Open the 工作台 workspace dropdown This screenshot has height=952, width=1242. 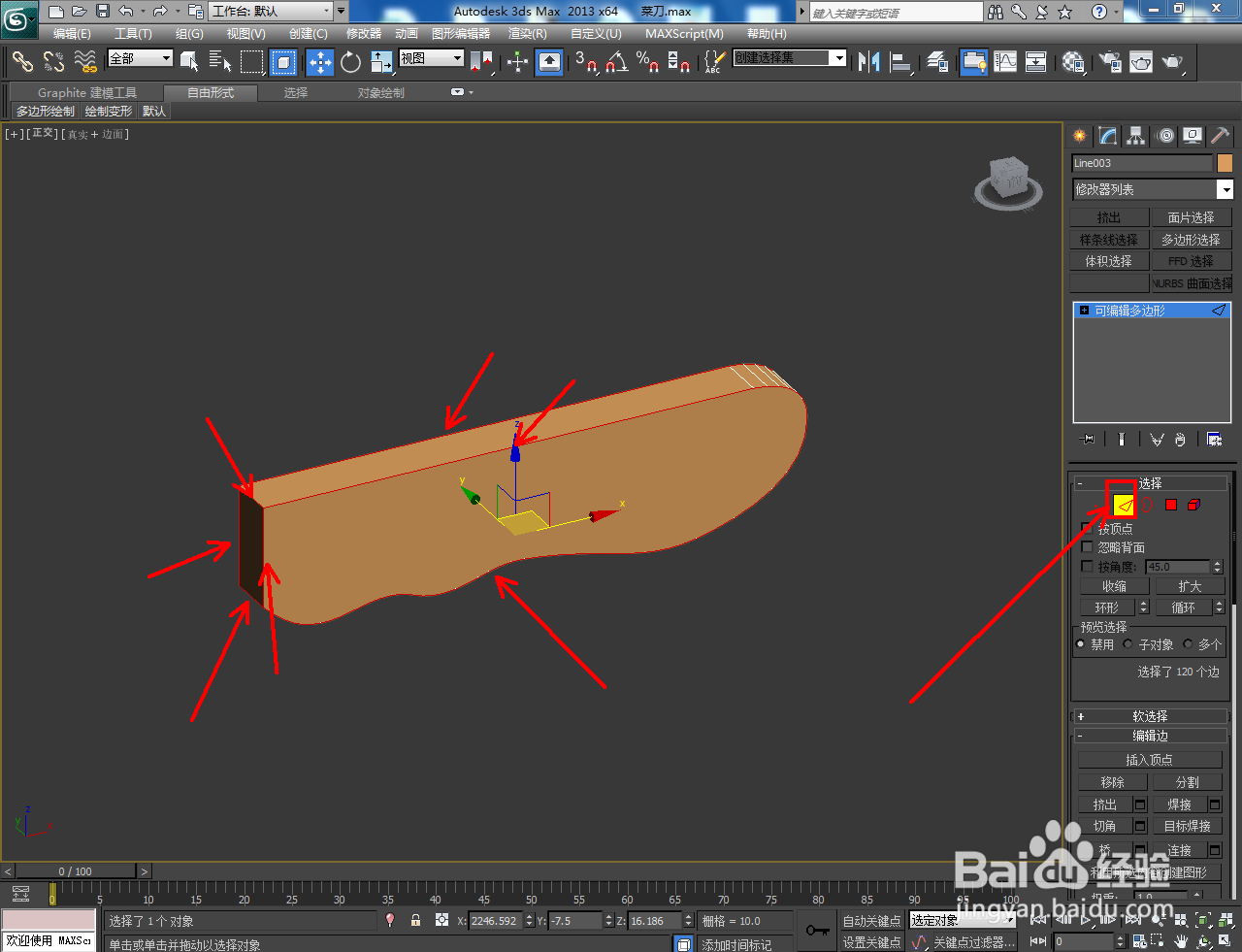pos(271,12)
